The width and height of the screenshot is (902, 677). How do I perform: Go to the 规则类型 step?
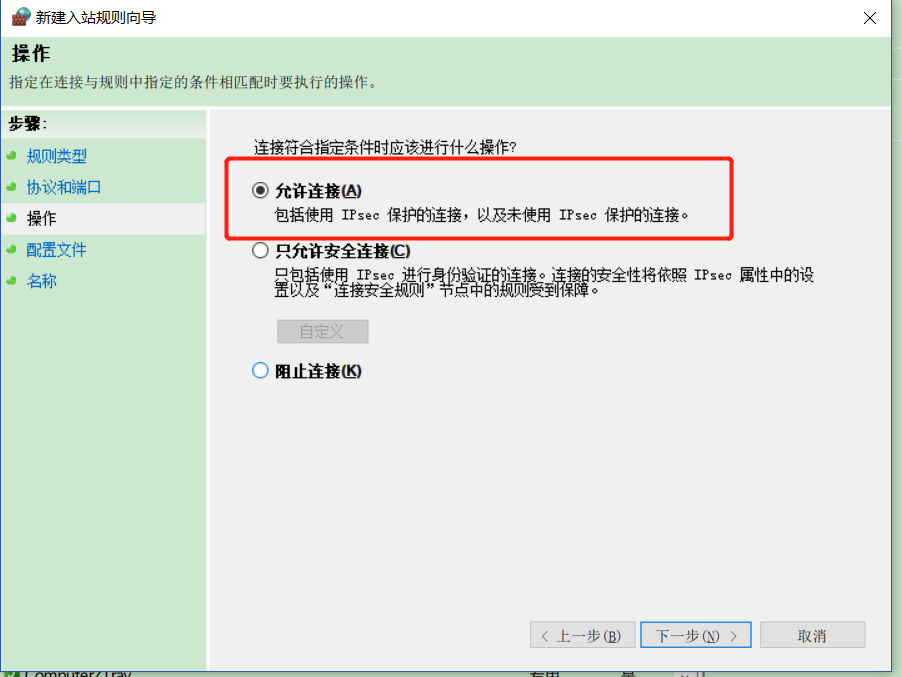(56, 156)
